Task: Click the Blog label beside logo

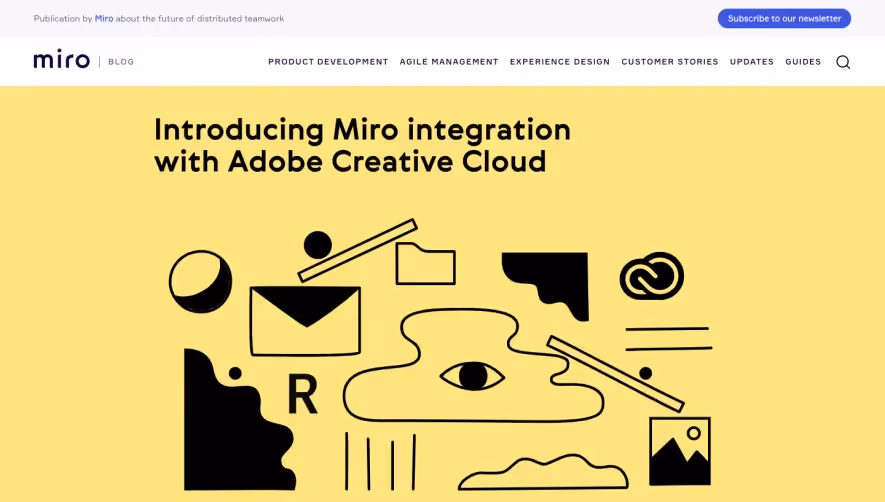Action: click(121, 62)
